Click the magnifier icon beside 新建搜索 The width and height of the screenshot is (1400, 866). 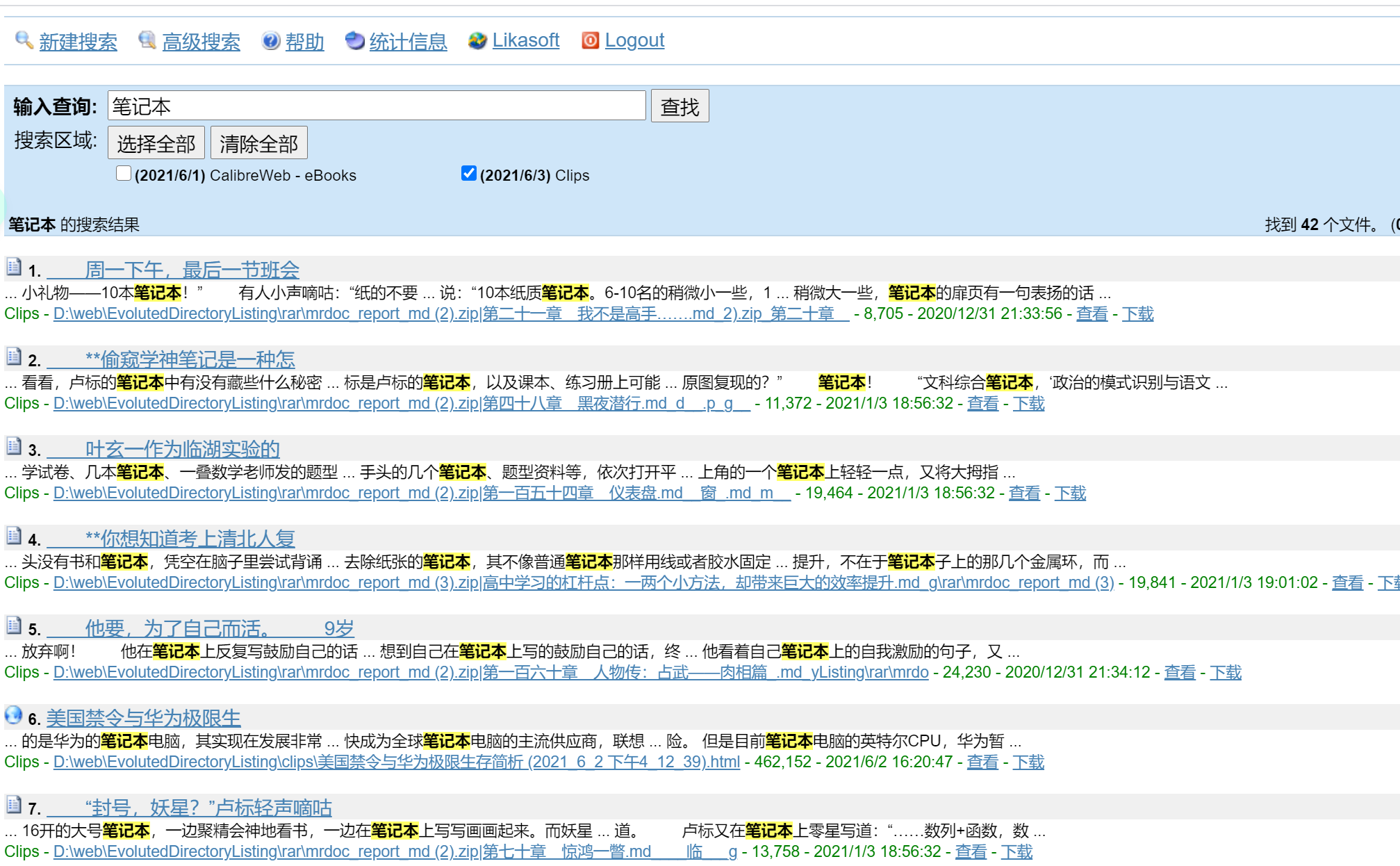coord(24,40)
